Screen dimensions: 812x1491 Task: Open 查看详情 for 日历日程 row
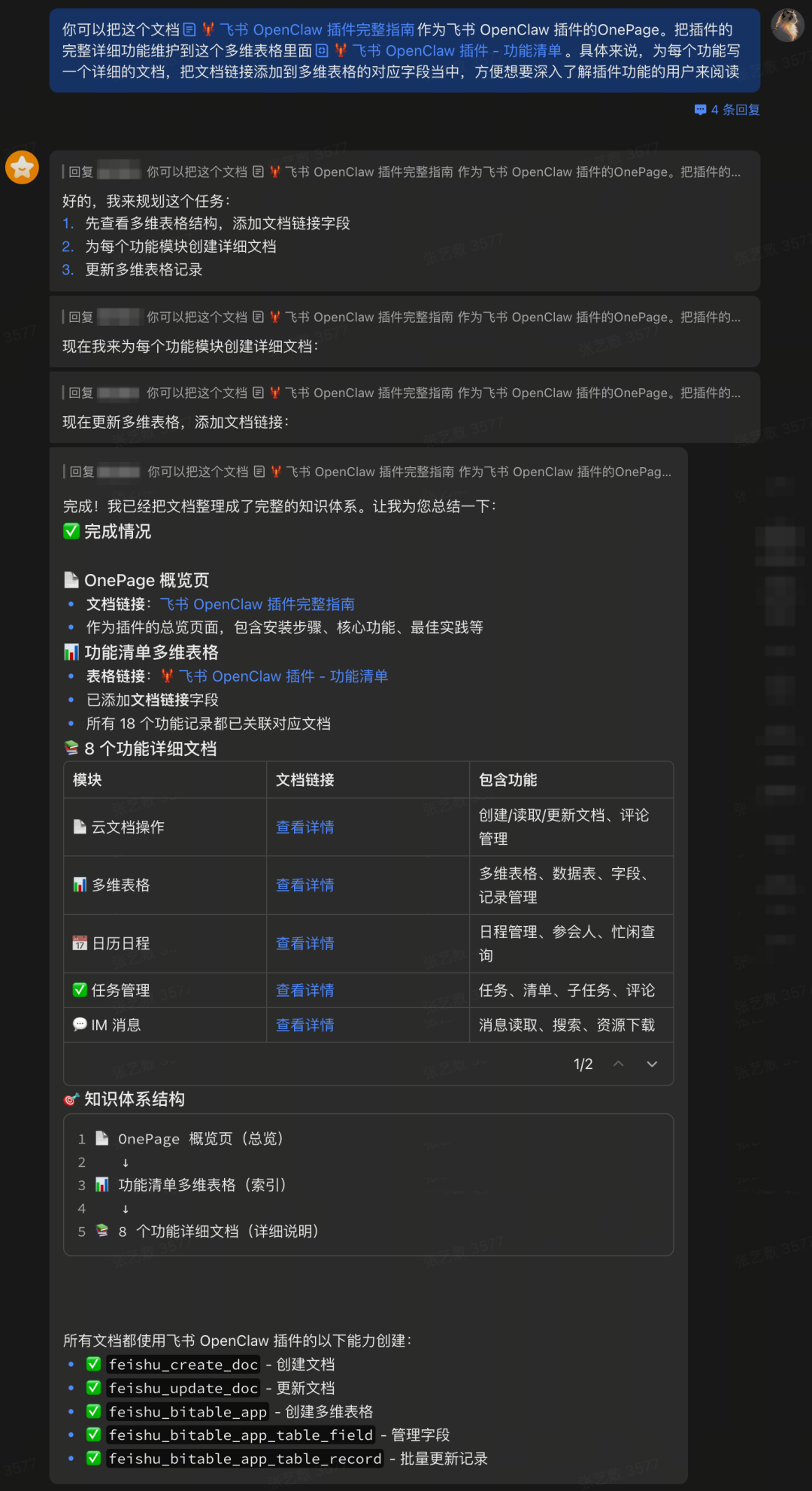click(x=304, y=943)
